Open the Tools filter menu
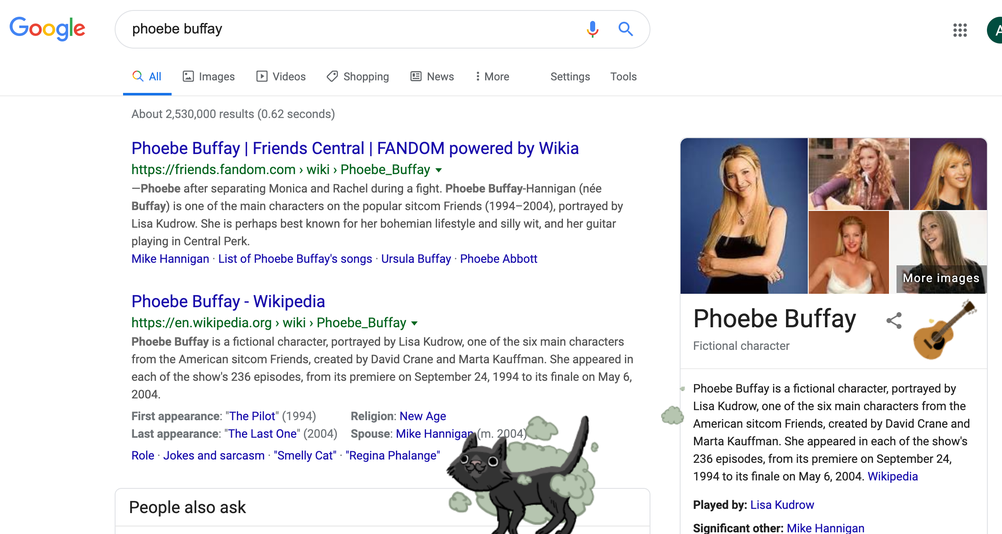The height and width of the screenshot is (534, 1002). (x=623, y=77)
